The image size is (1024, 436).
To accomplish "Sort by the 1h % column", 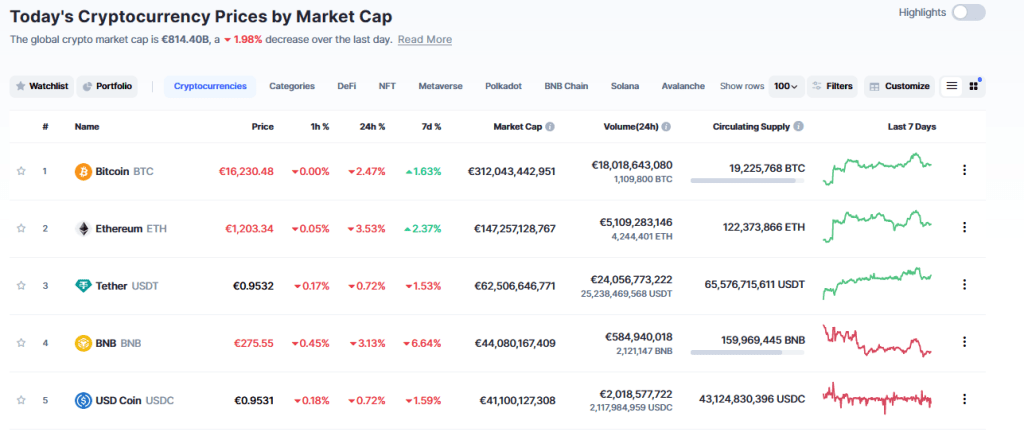I will (318, 127).
